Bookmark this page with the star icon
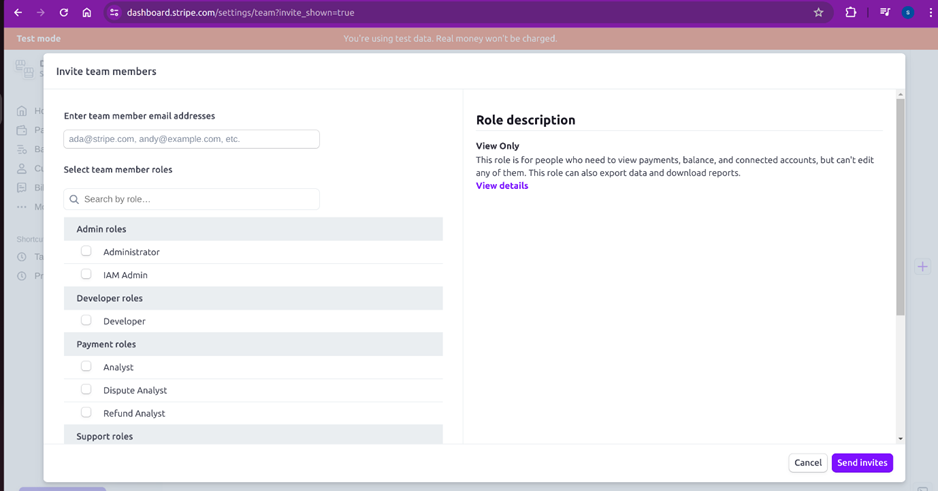938x491 pixels. [x=818, y=13]
